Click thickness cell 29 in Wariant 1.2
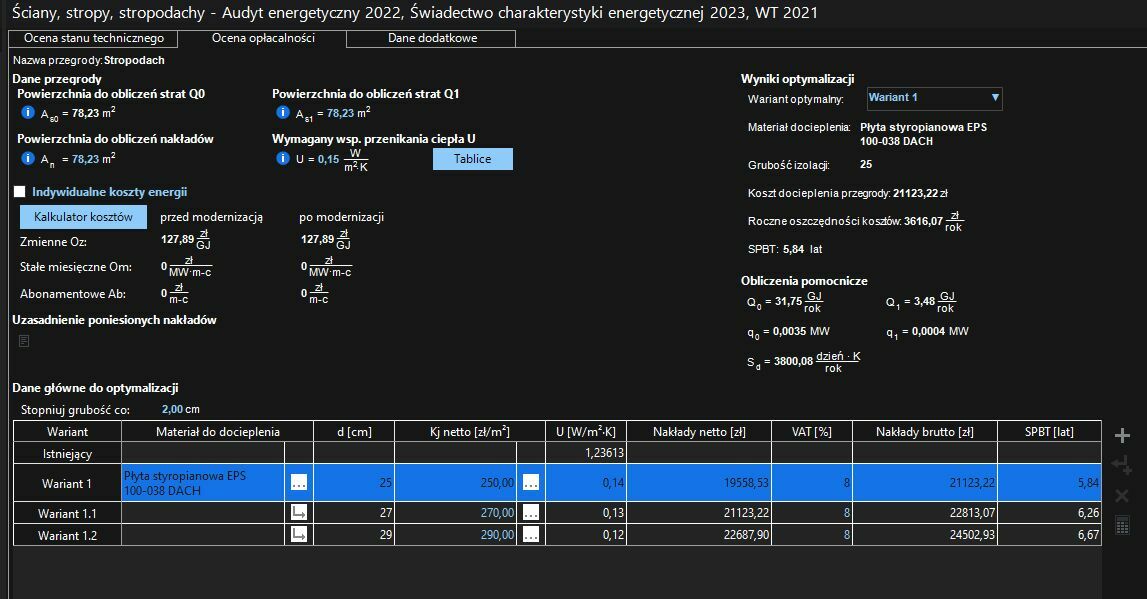Image resolution: width=1147 pixels, height=599 pixels. (x=354, y=535)
